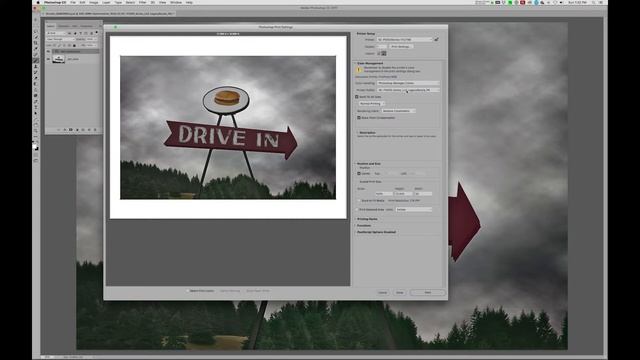Viewport: 640px width, 360px height.
Task: Click Create new layer icon
Action: click(x=89, y=130)
